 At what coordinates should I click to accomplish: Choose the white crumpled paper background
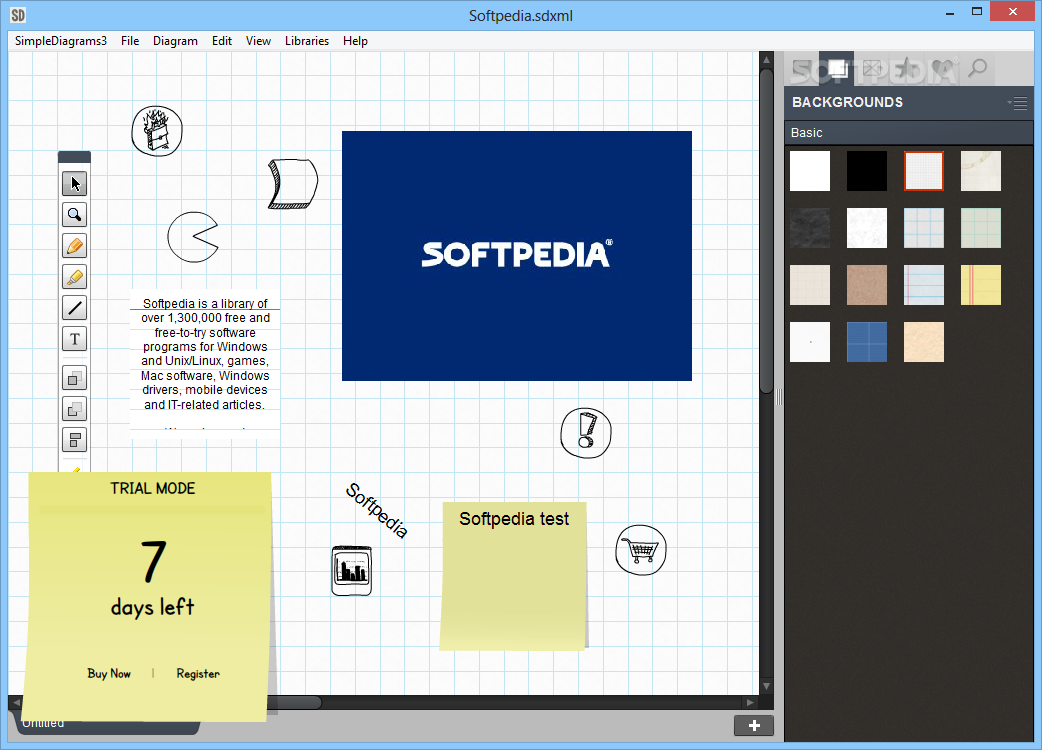pyautogui.click(x=867, y=228)
